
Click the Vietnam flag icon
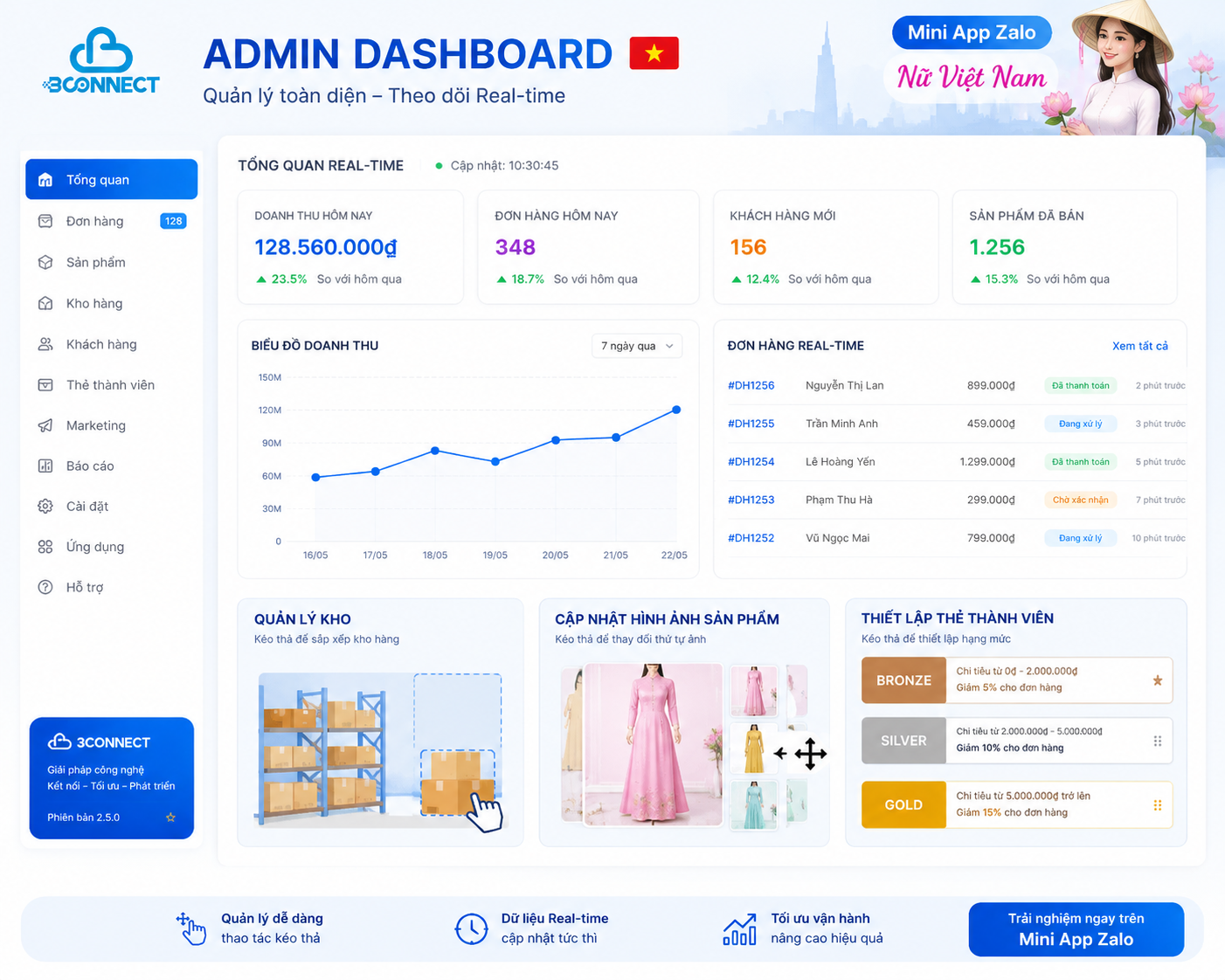654,53
